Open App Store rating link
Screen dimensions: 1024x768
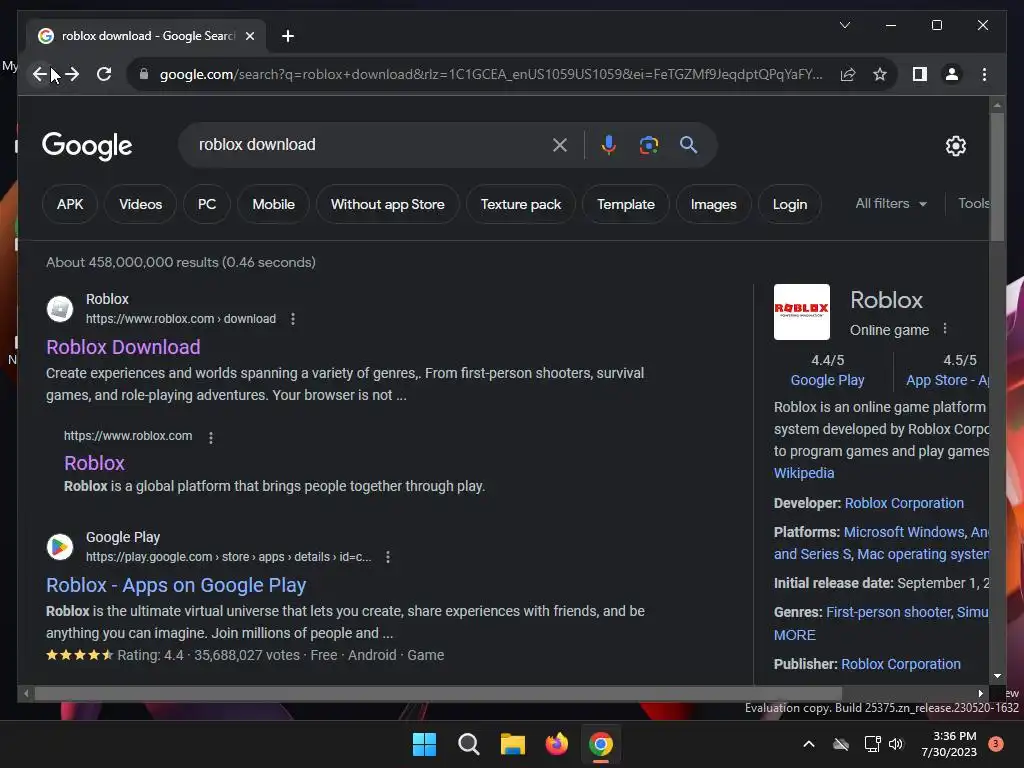point(947,381)
